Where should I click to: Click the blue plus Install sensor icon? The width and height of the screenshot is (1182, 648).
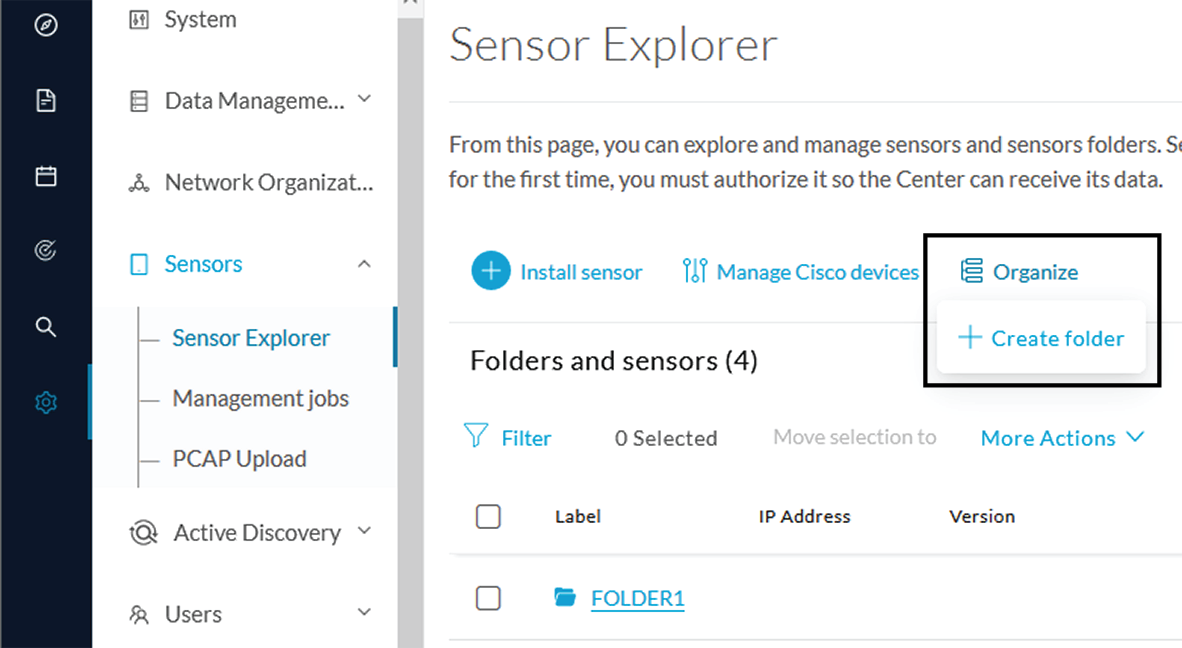coord(491,271)
